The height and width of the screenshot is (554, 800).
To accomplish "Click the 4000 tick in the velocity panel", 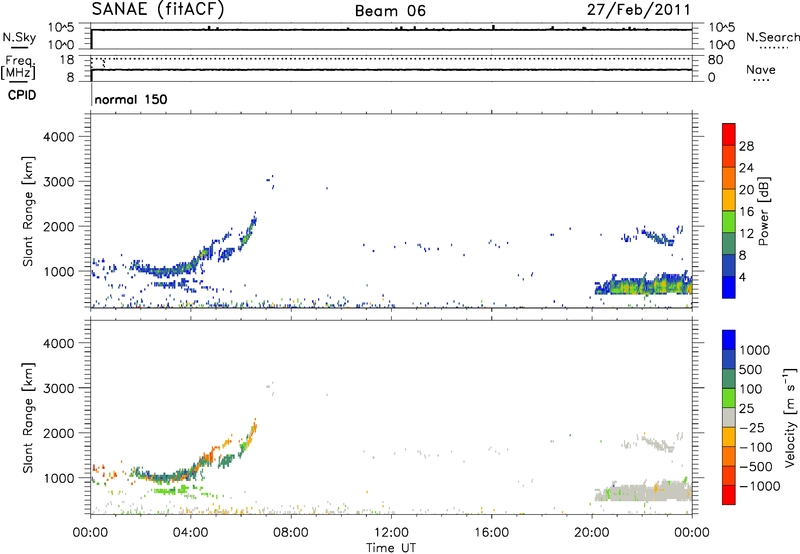I will click(58, 343).
